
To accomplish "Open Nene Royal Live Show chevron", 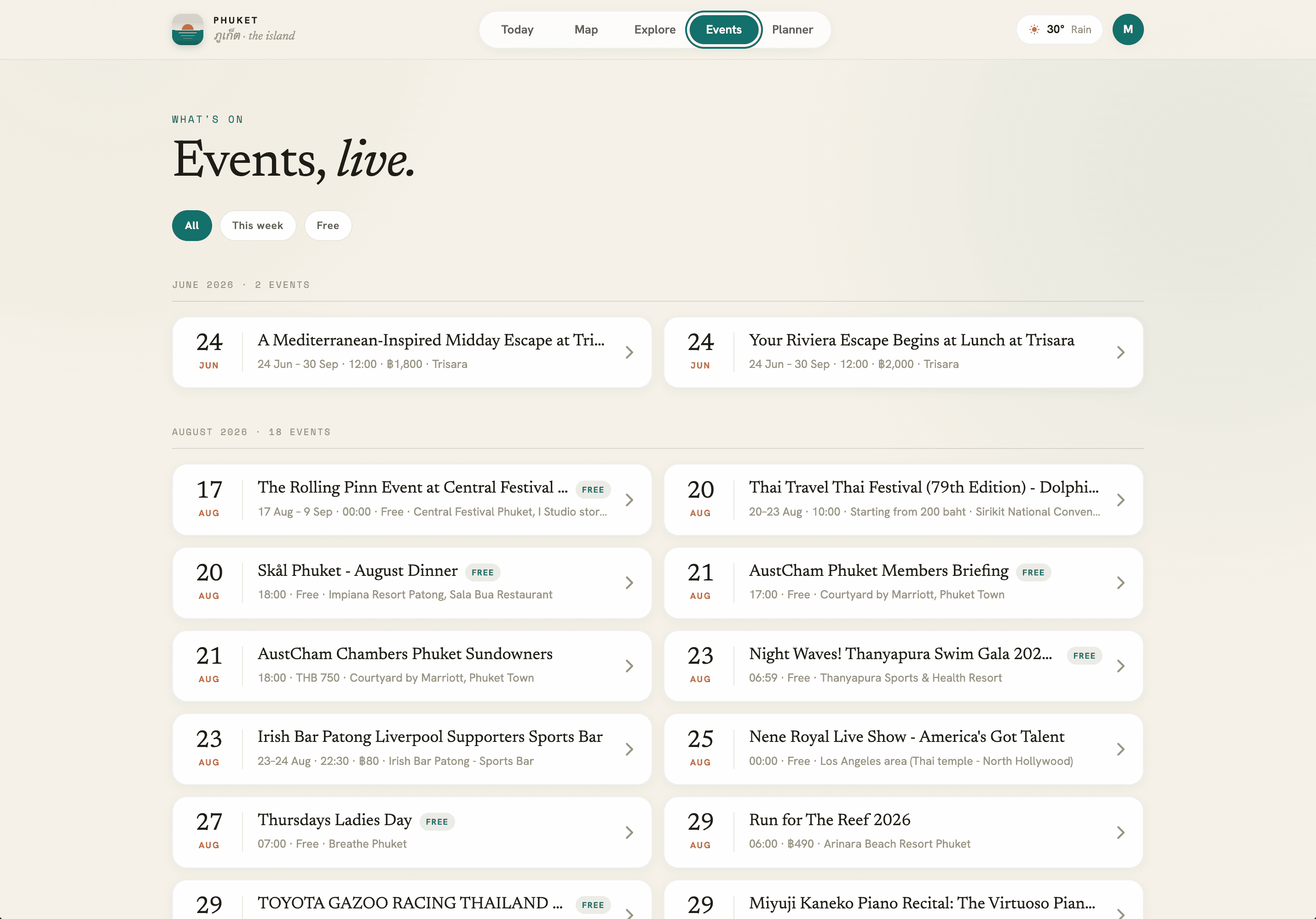I will 1120,749.
